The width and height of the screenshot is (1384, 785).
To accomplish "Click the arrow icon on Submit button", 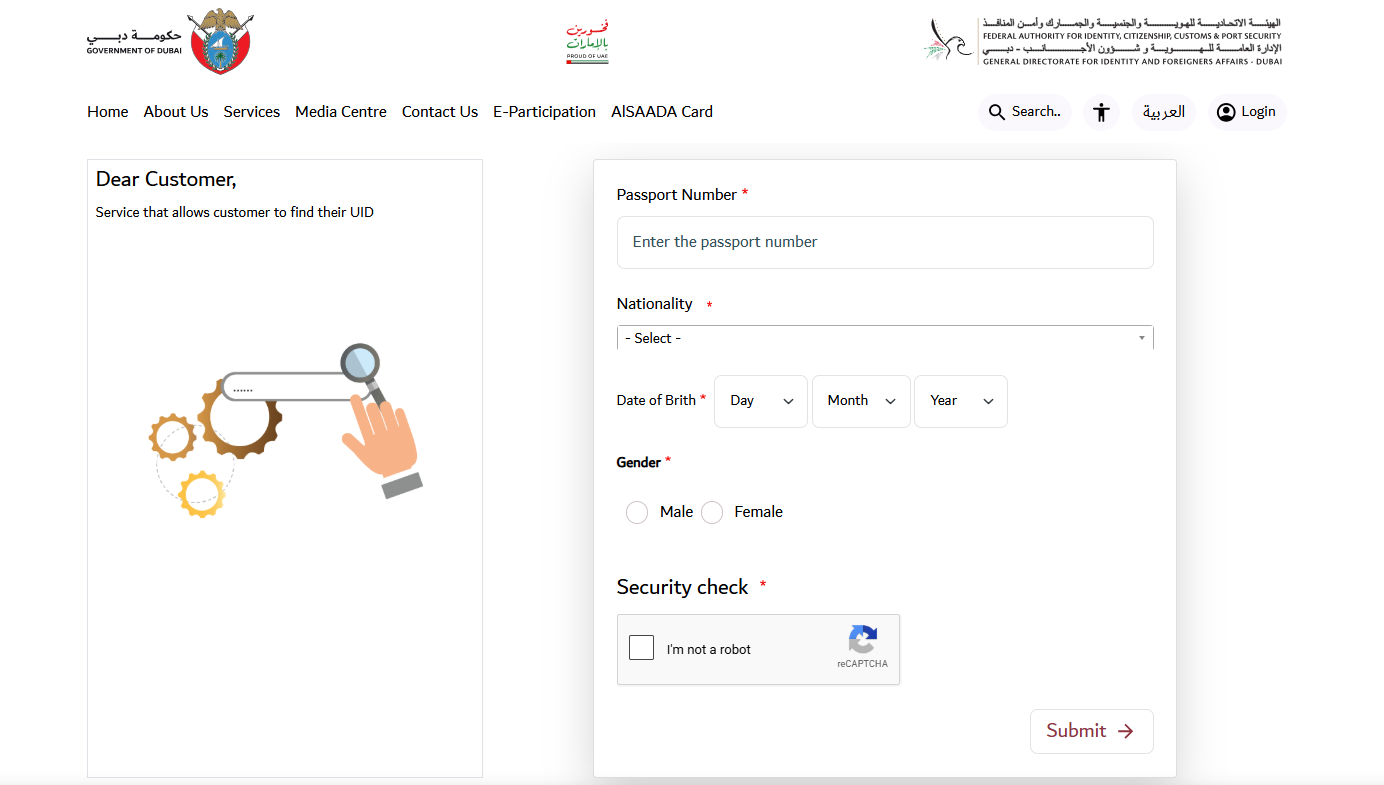I will coord(1125,731).
